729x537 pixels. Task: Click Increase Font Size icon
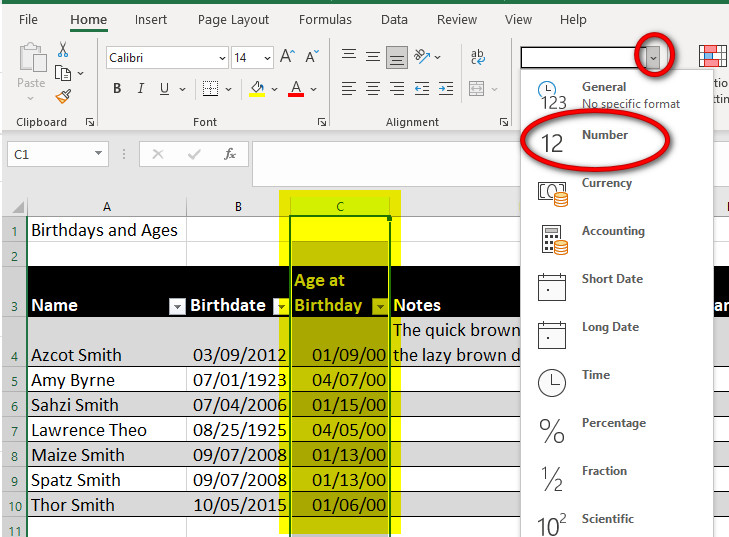coord(287,58)
